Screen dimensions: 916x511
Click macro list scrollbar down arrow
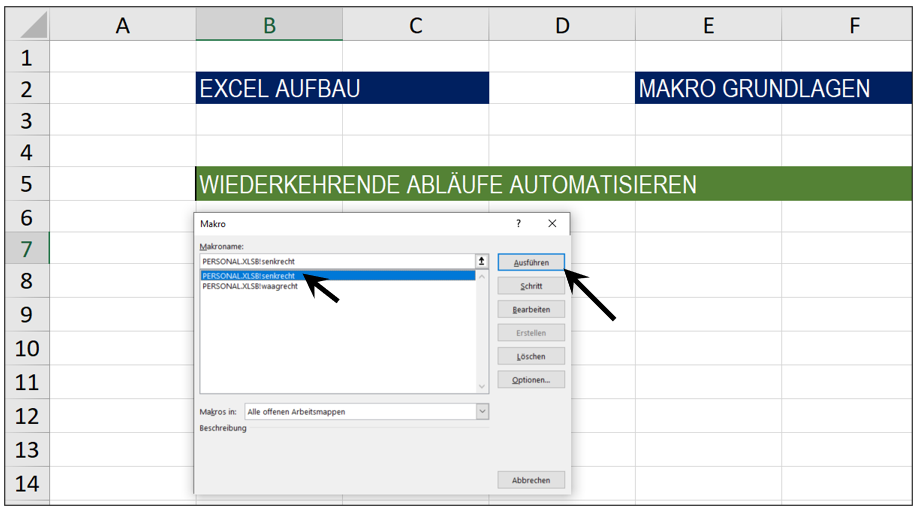[x=482, y=386]
